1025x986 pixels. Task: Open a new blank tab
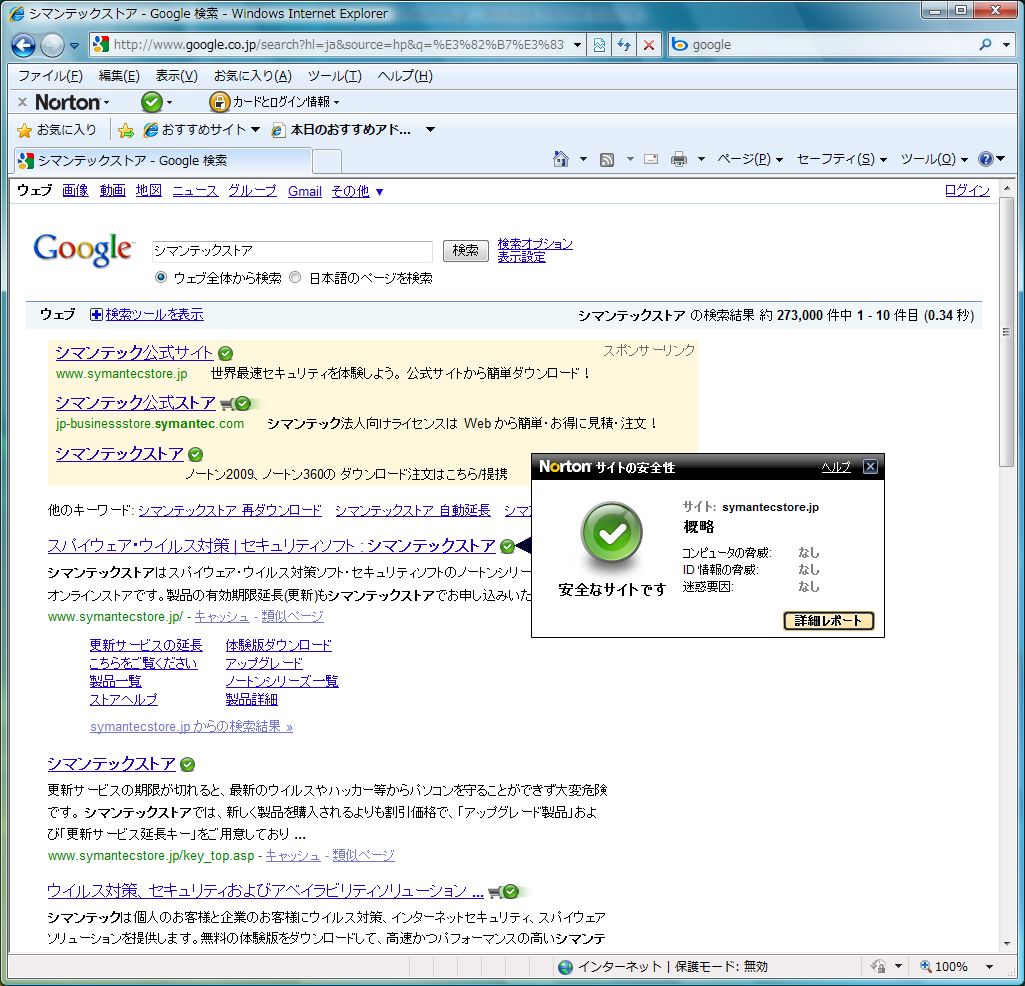(327, 162)
